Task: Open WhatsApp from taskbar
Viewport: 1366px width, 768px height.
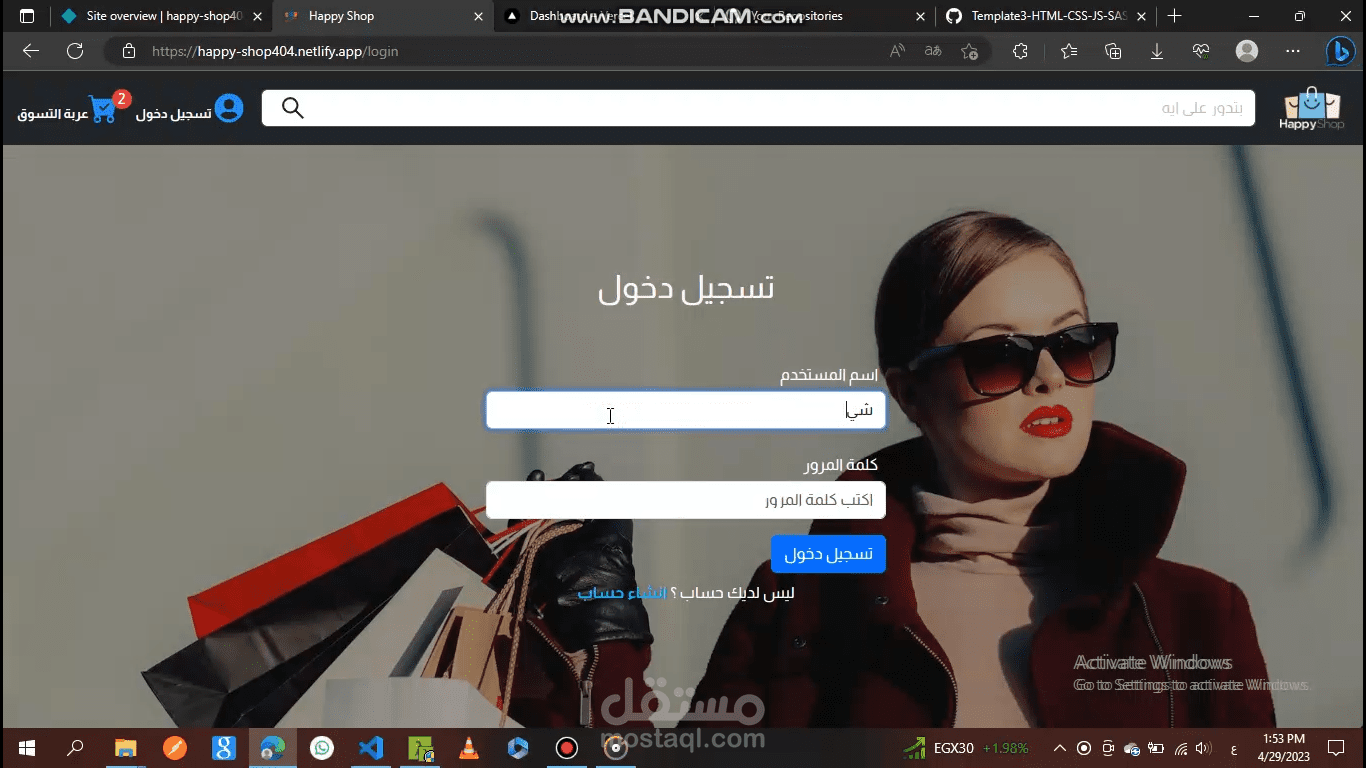Action: [322, 748]
